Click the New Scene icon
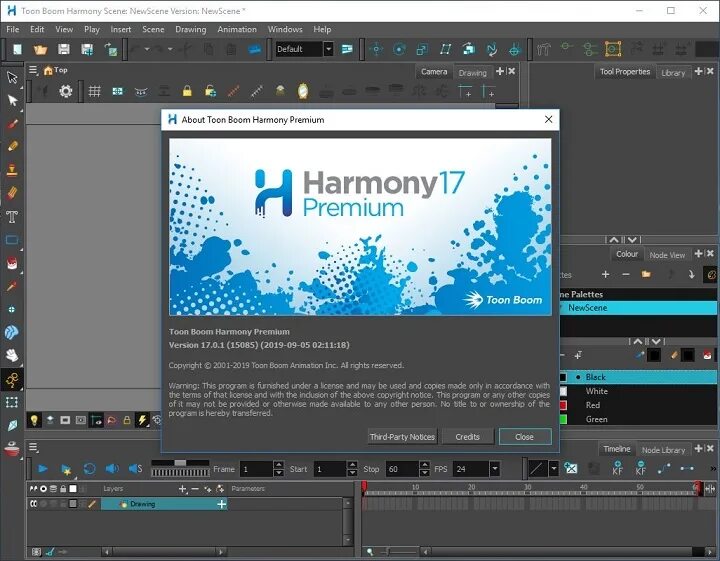 click(x=17, y=49)
